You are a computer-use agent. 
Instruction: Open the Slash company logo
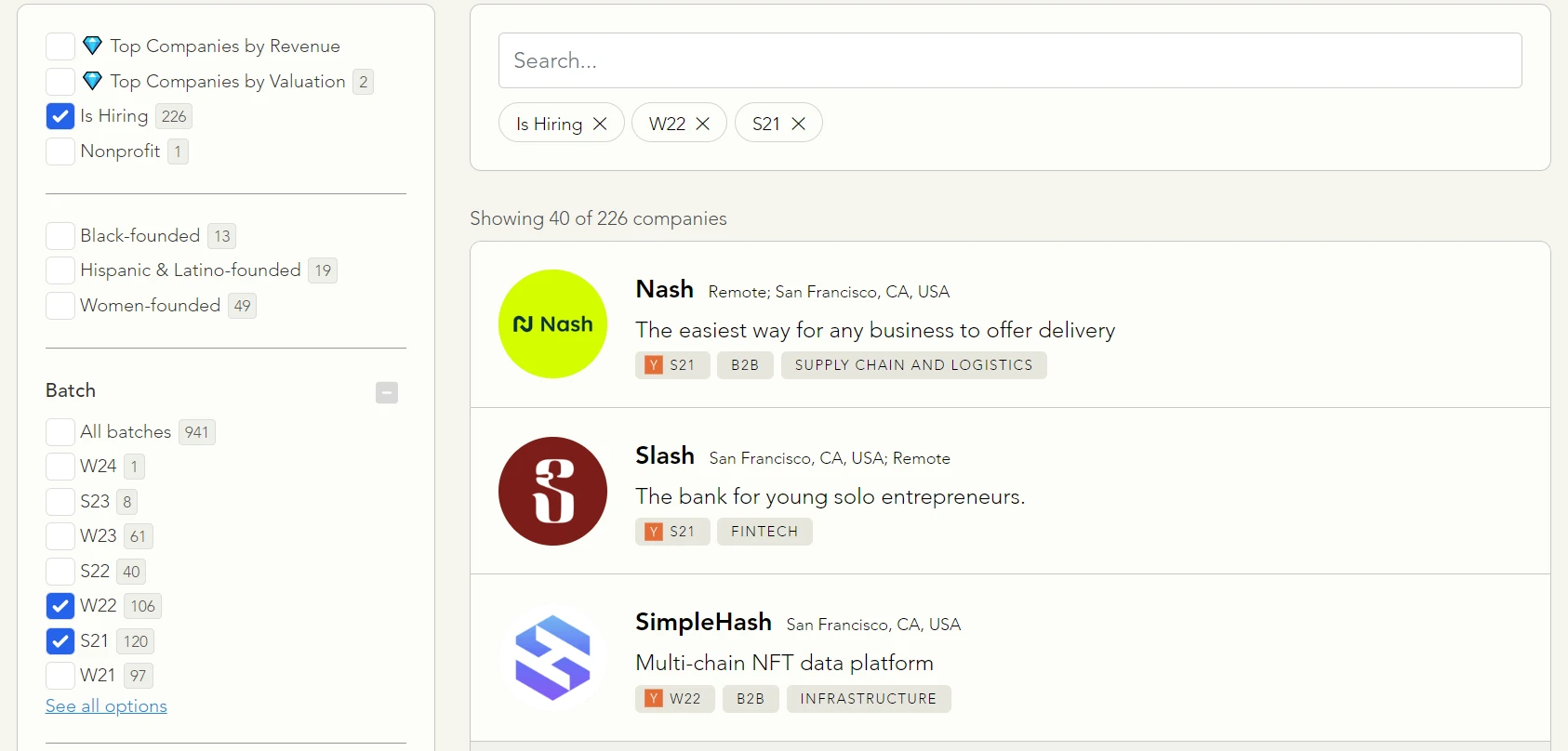(x=552, y=491)
